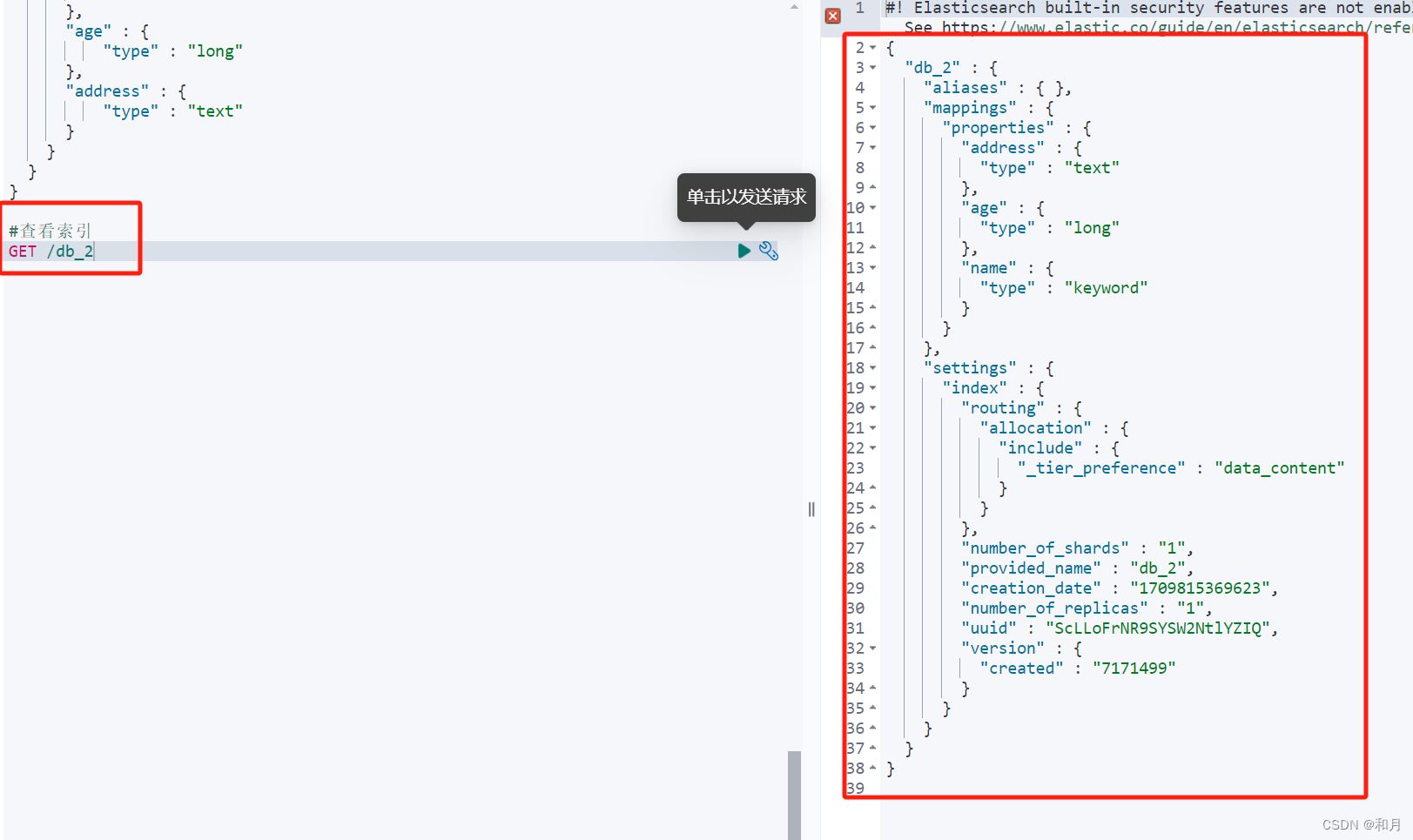
Task: Collapse the version object on line 32
Action: click(871, 648)
